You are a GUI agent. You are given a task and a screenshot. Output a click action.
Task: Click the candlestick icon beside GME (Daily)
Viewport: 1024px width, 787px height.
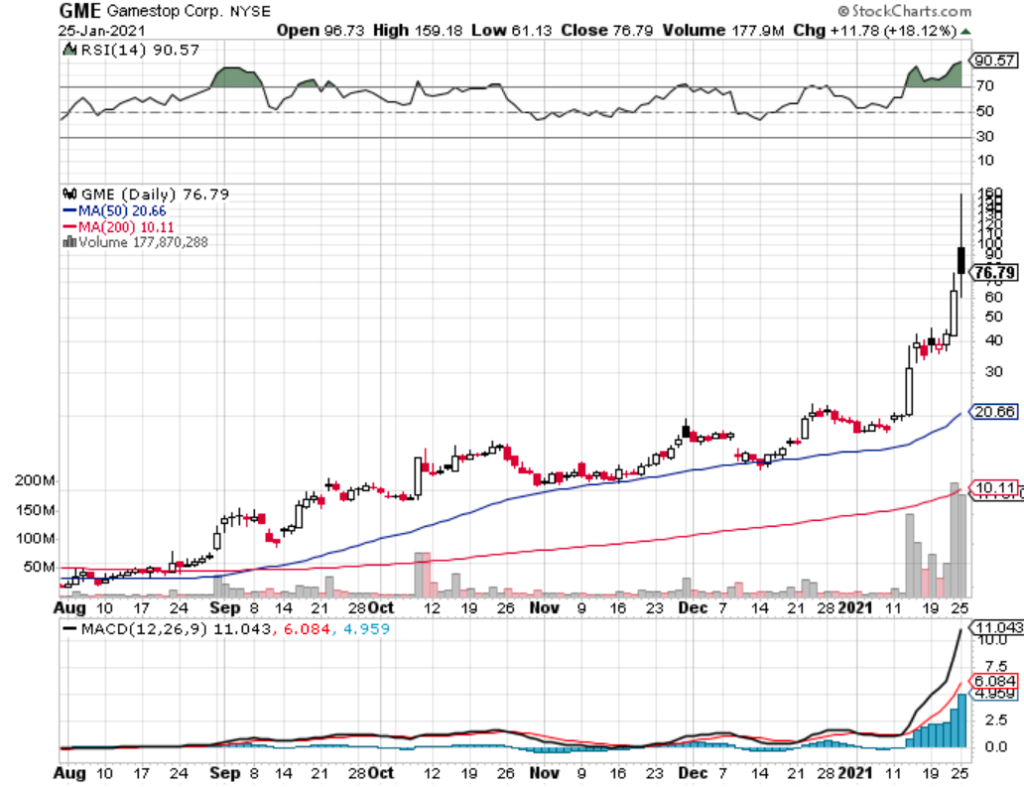(68, 194)
